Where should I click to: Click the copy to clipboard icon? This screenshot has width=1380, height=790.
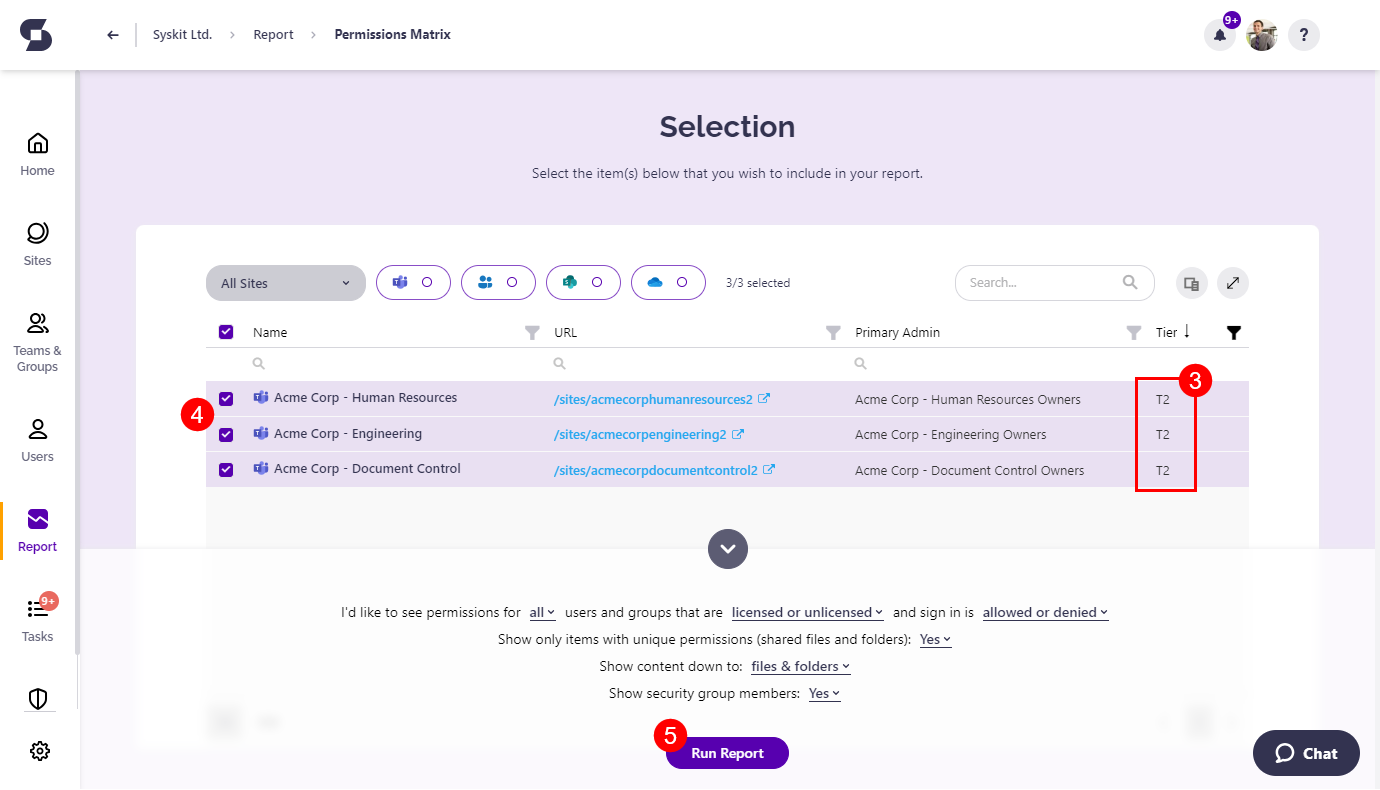pos(1191,283)
